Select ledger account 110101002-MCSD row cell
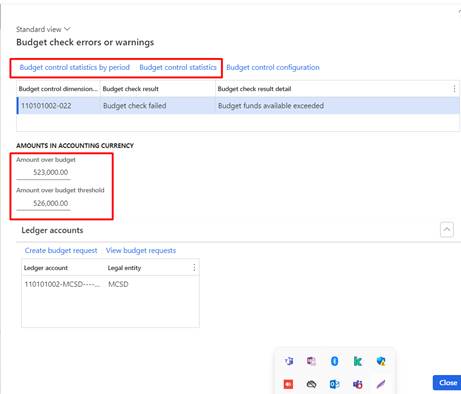Viewport: 461px width, 394px height. (x=63, y=284)
